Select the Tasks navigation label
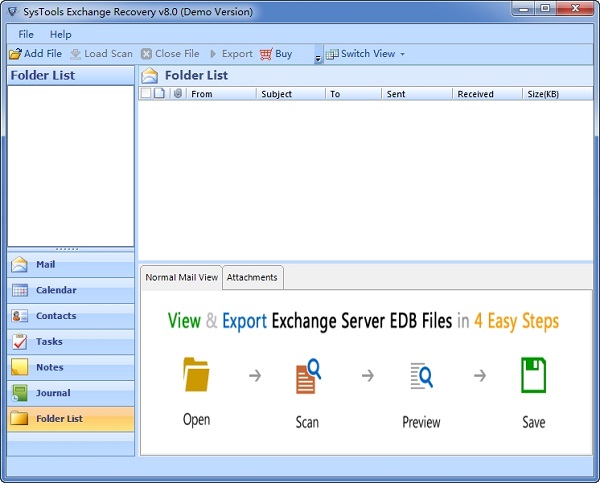 [49, 341]
